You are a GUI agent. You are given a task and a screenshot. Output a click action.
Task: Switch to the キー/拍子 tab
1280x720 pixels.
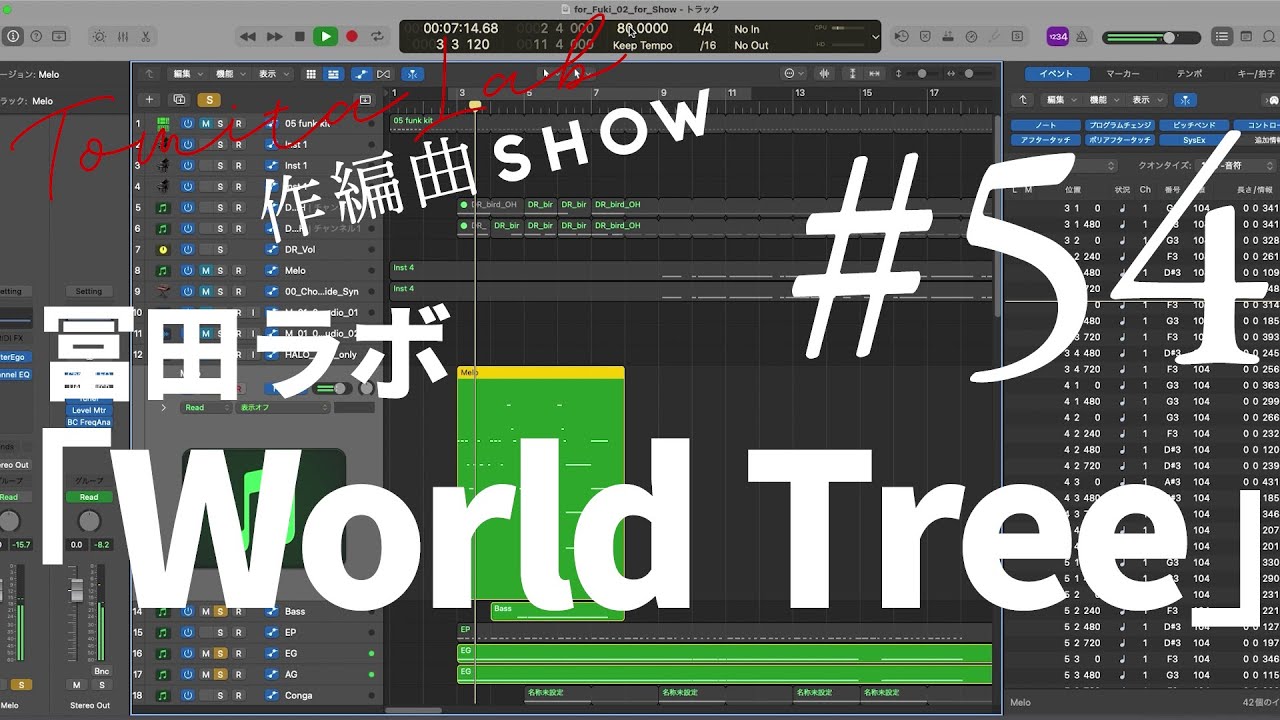coord(1250,74)
